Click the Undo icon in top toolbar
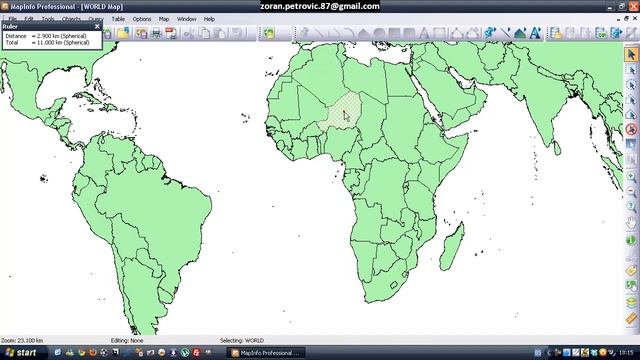 click(x=237, y=33)
